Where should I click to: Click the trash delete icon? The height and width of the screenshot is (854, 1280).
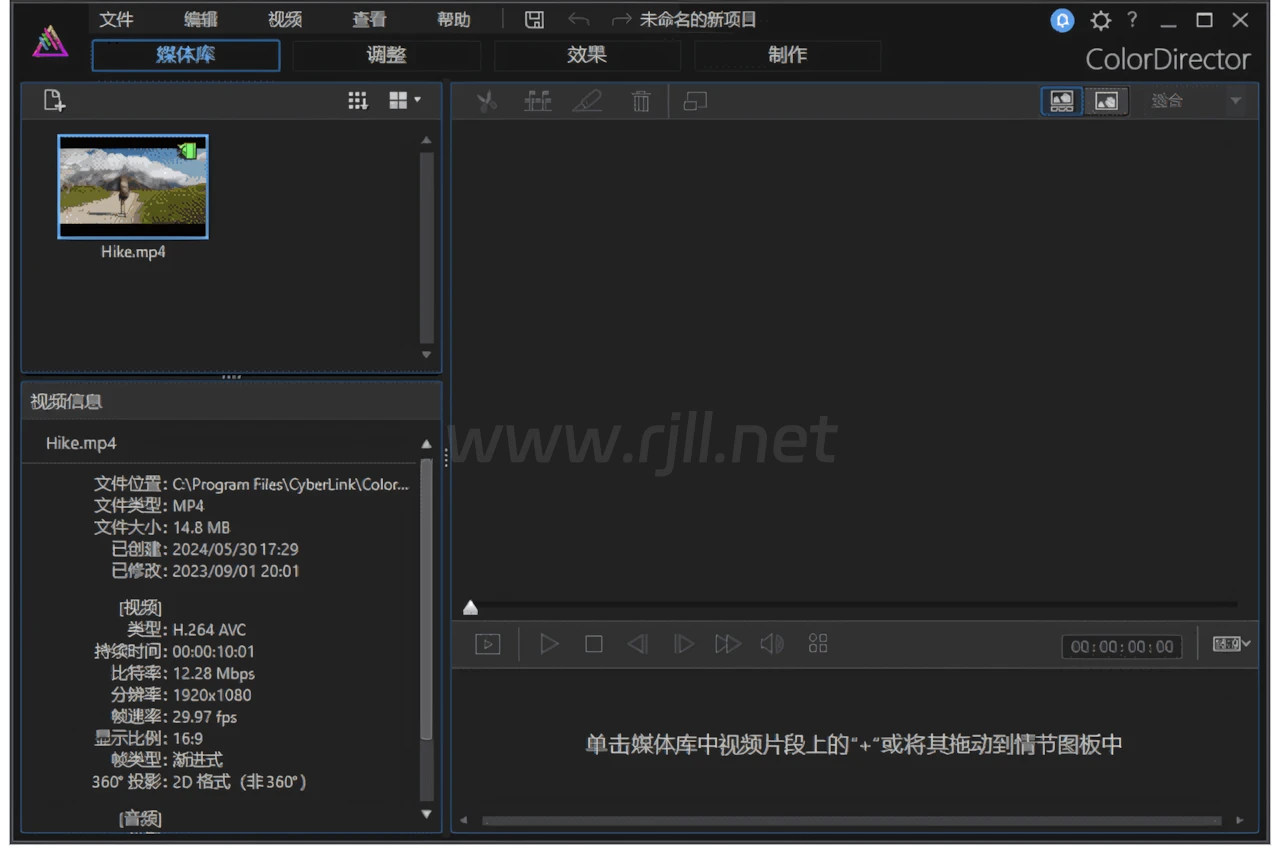pyautogui.click(x=641, y=101)
